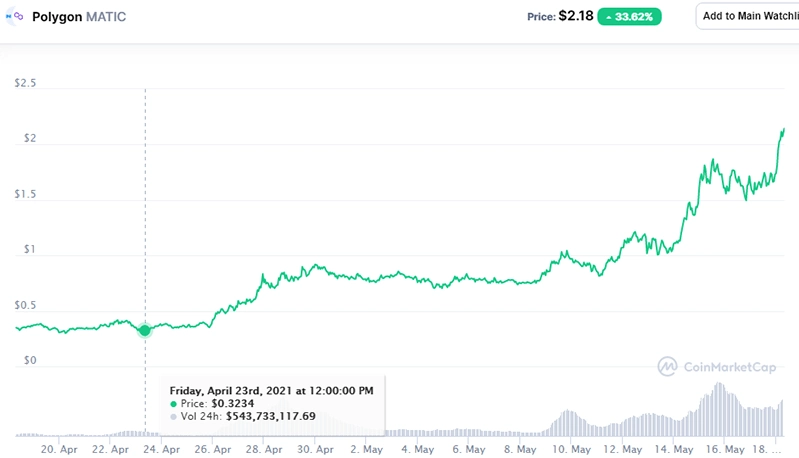The height and width of the screenshot is (458, 799).
Task: Click the 26. Apr date label
Action: (212, 449)
